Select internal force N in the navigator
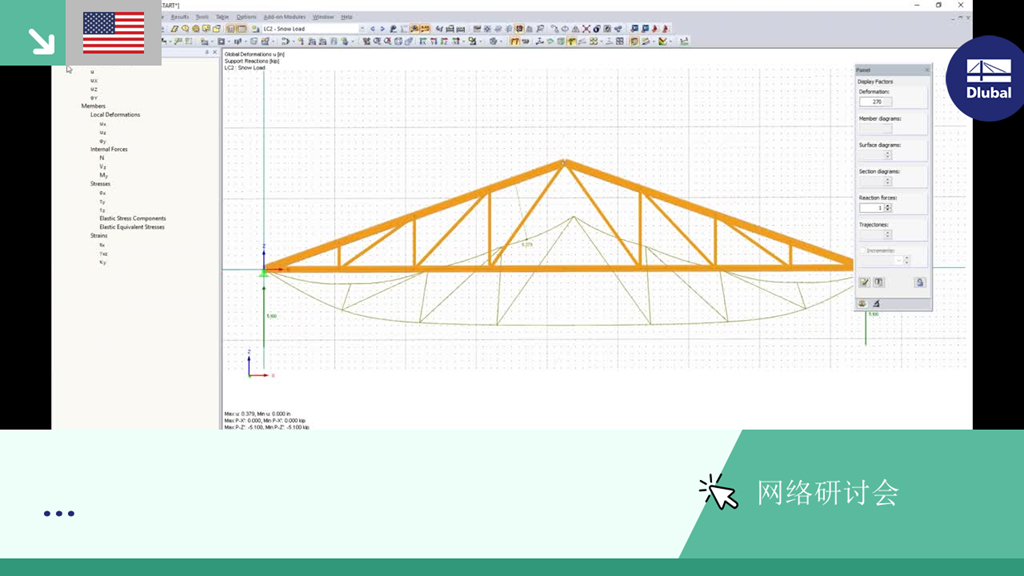 [101, 158]
